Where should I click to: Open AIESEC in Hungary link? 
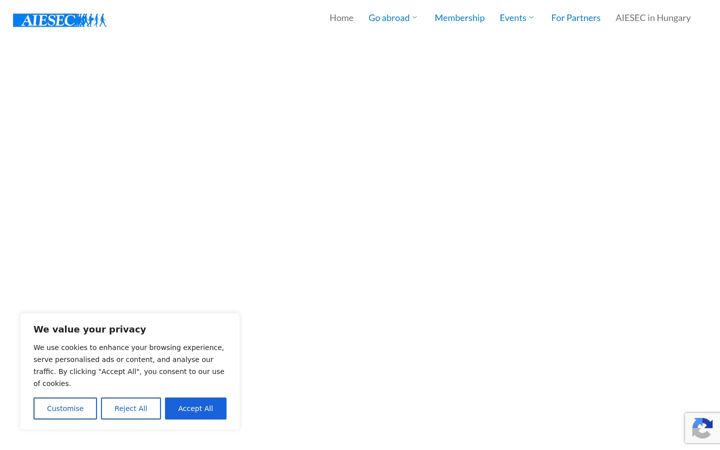pyautogui.click(x=652, y=18)
